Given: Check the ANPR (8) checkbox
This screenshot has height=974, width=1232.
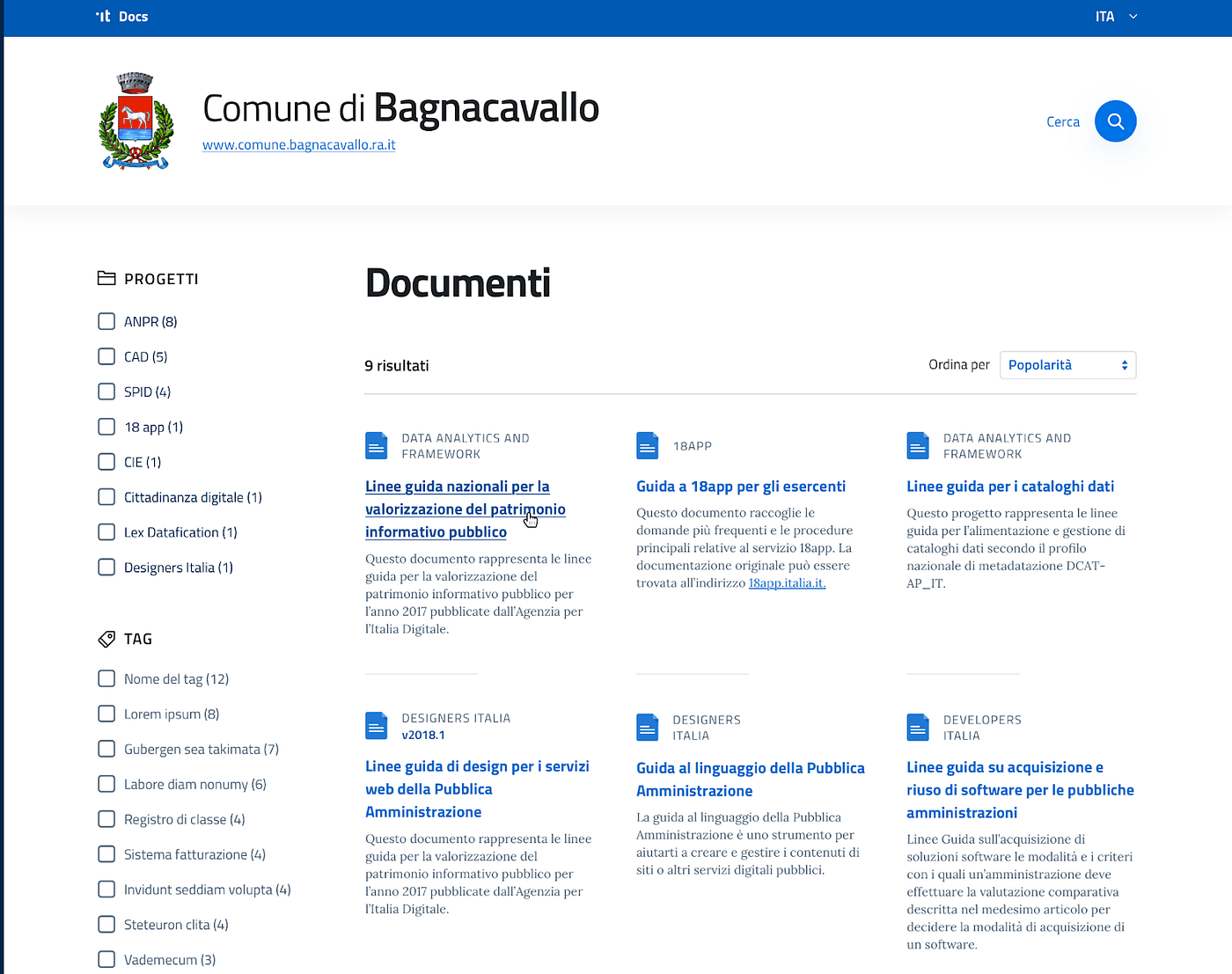Looking at the screenshot, I should (x=106, y=321).
